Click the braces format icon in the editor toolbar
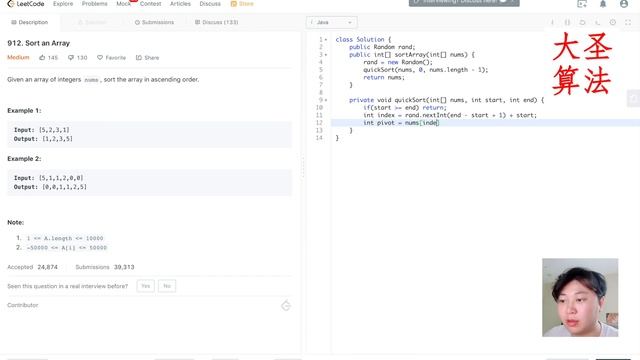Viewport: 640px width, 360px height. 567,22
